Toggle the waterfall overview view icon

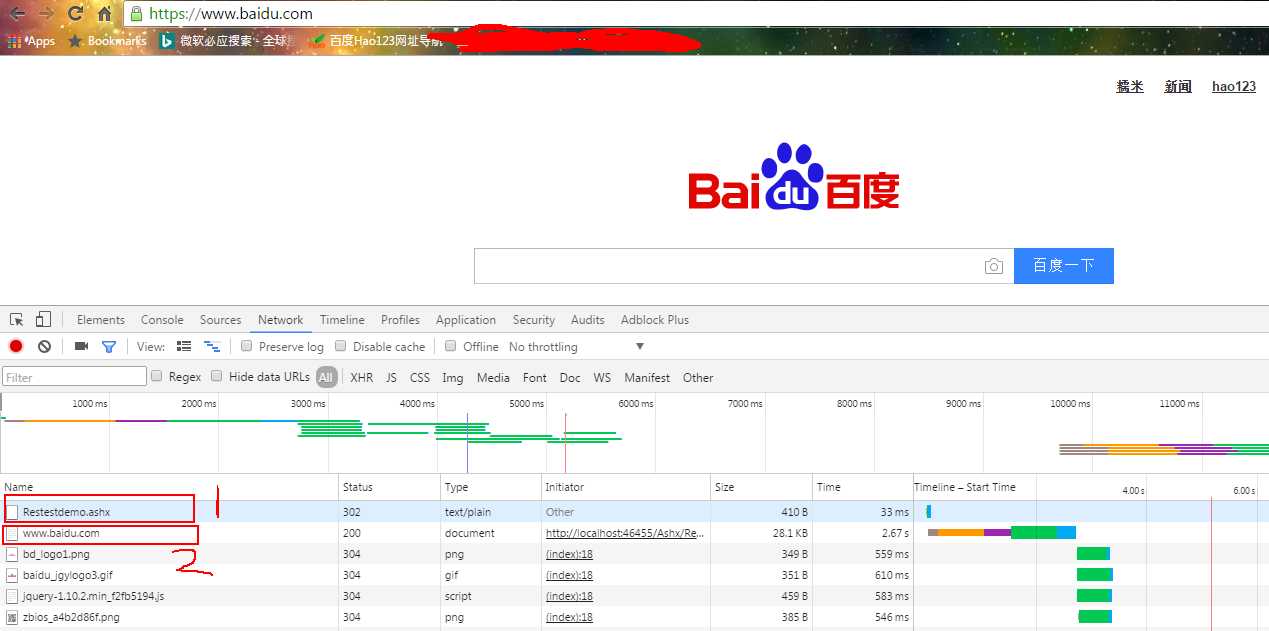212,346
